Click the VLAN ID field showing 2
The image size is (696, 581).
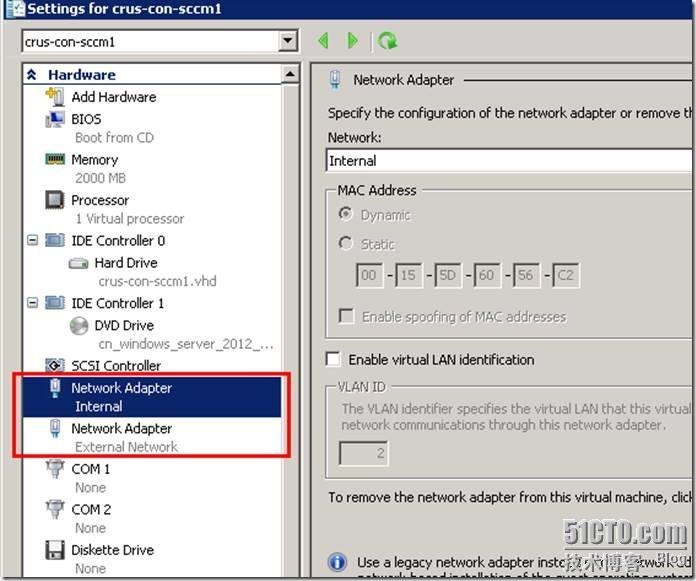[364, 453]
